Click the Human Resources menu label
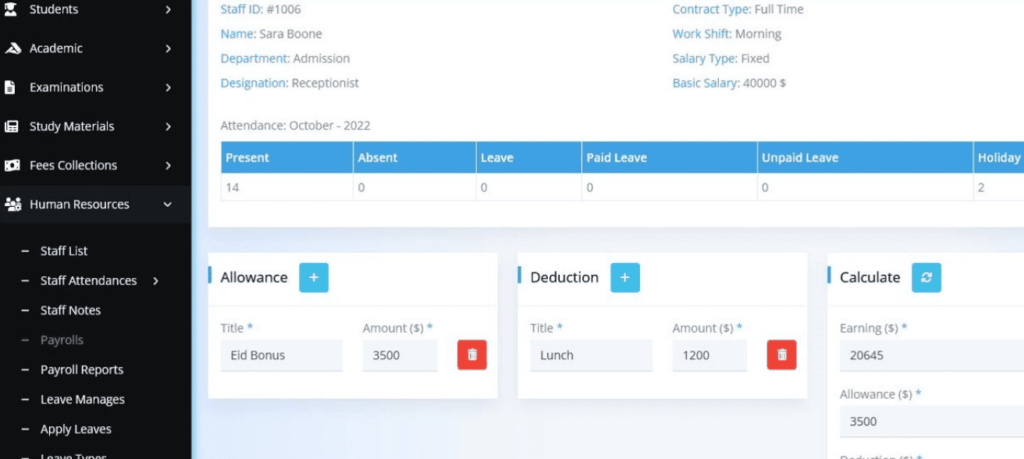Image resolution: width=1024 pixels, height=459 pixels. click(x=79, y=204)
